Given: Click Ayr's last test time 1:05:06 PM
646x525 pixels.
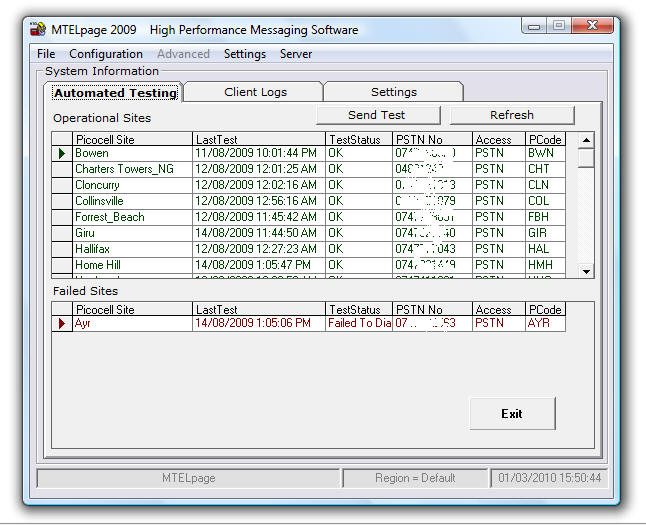Looking at the screenshot, I should coord(259,323).
